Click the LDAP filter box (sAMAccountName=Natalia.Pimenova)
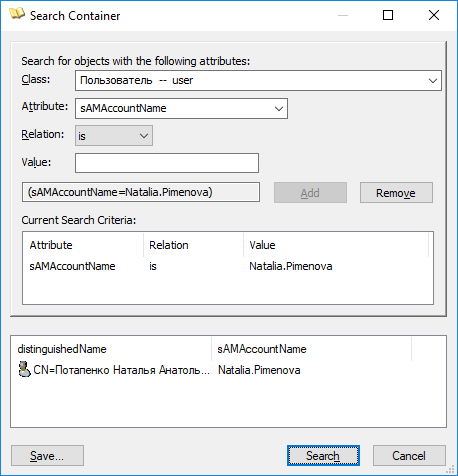This screenshot has height=476, width=458. coord(141,192)
